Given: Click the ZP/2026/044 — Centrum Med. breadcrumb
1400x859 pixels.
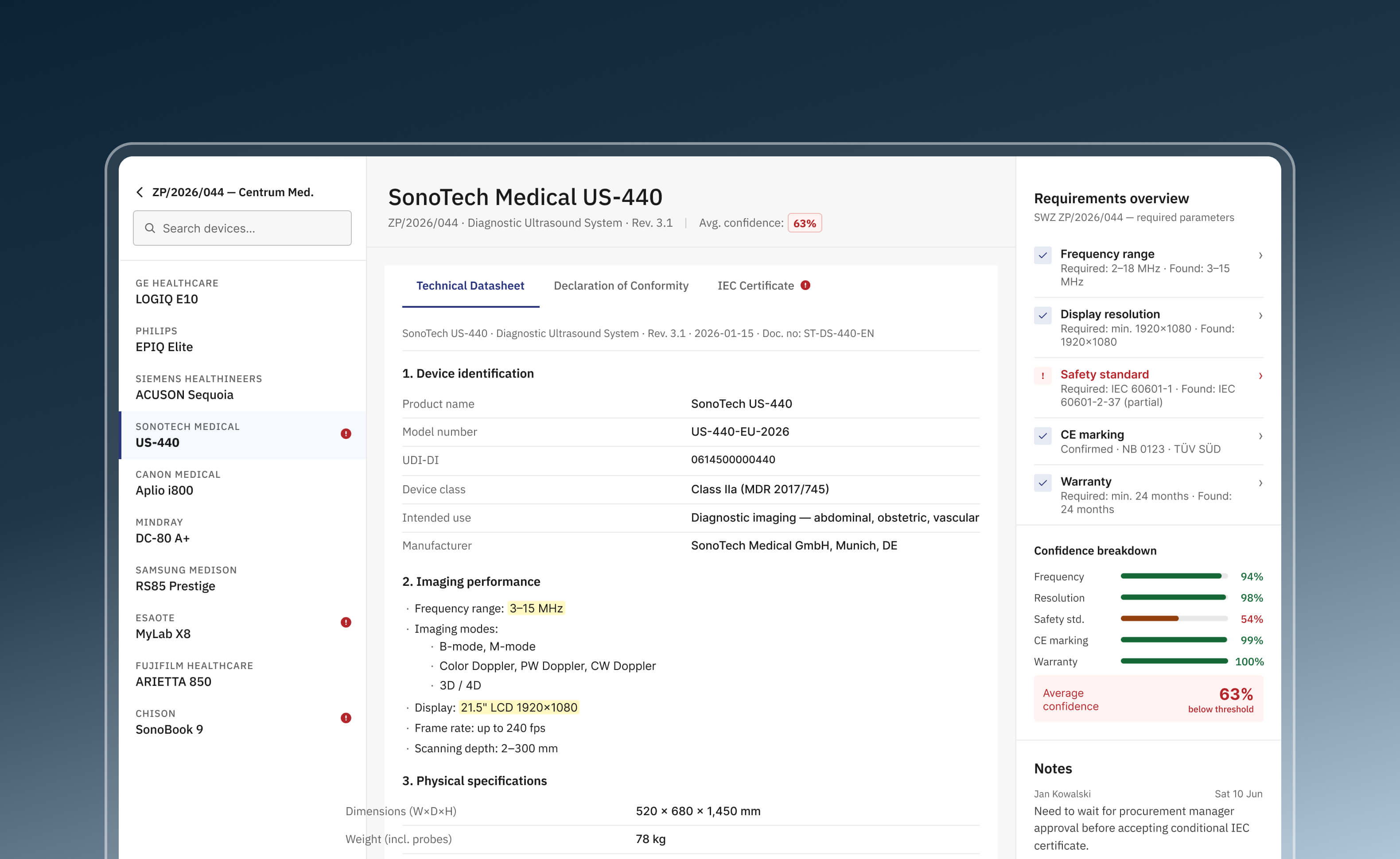Looking at the screenshot, I should (233, 193).
